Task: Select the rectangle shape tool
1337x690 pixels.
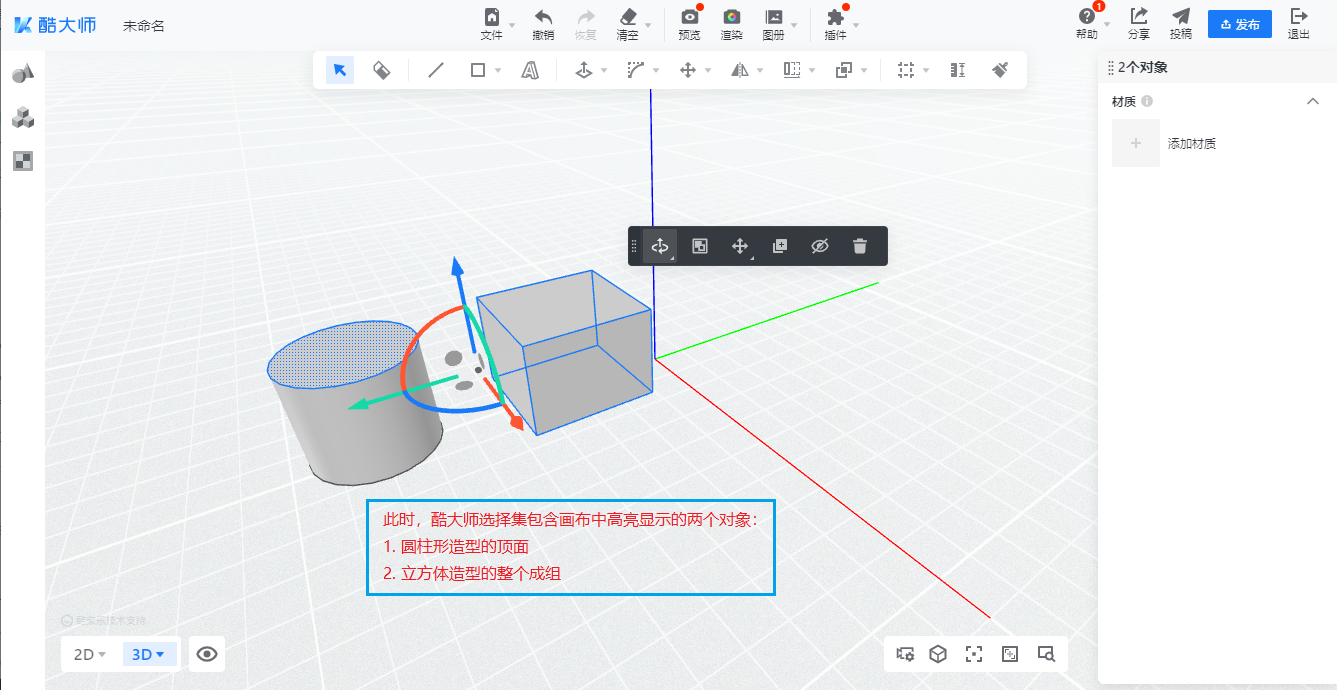Action: (478, 70)
